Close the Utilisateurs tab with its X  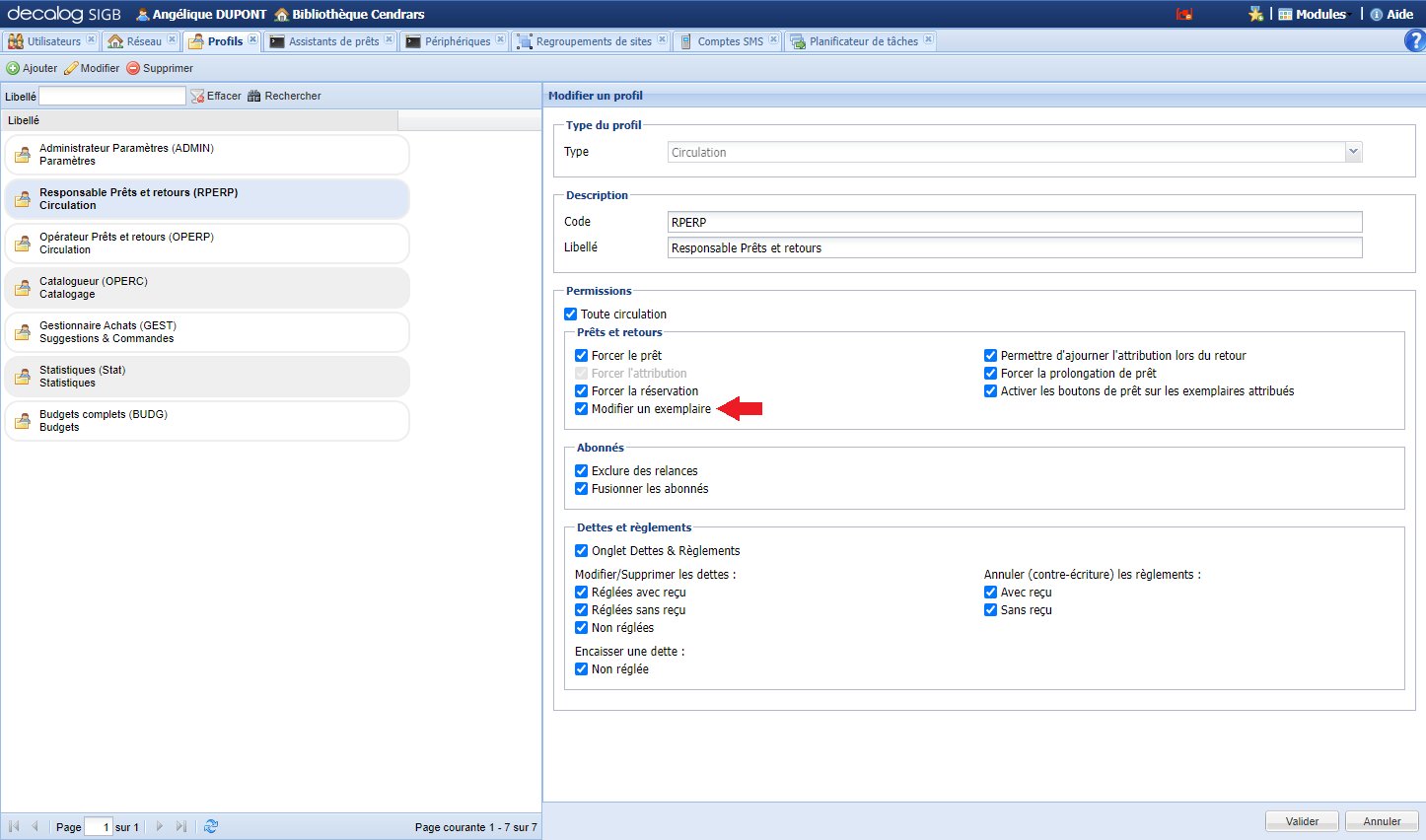[91, 40]
